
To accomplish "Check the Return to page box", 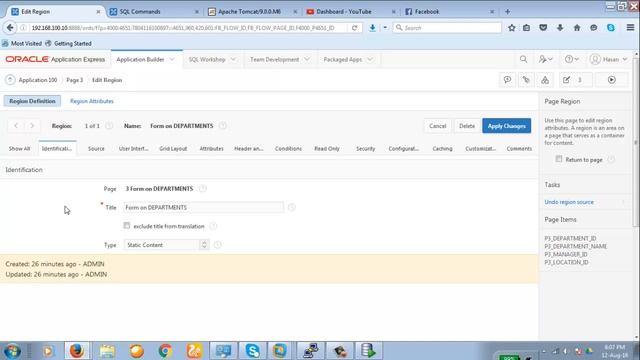I will pyautogui.click(x=559, y=159).
